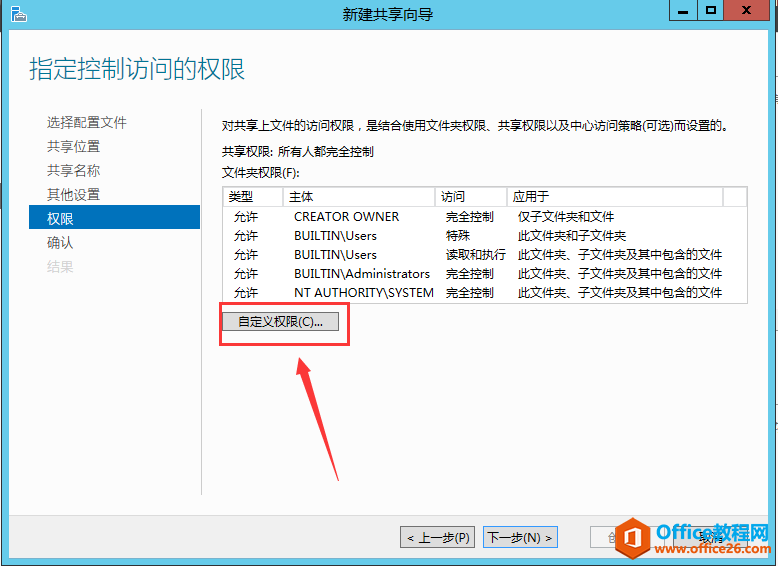Select 共享位置 step in sidebar
The image size is (778, 566).
coord(73,146)
